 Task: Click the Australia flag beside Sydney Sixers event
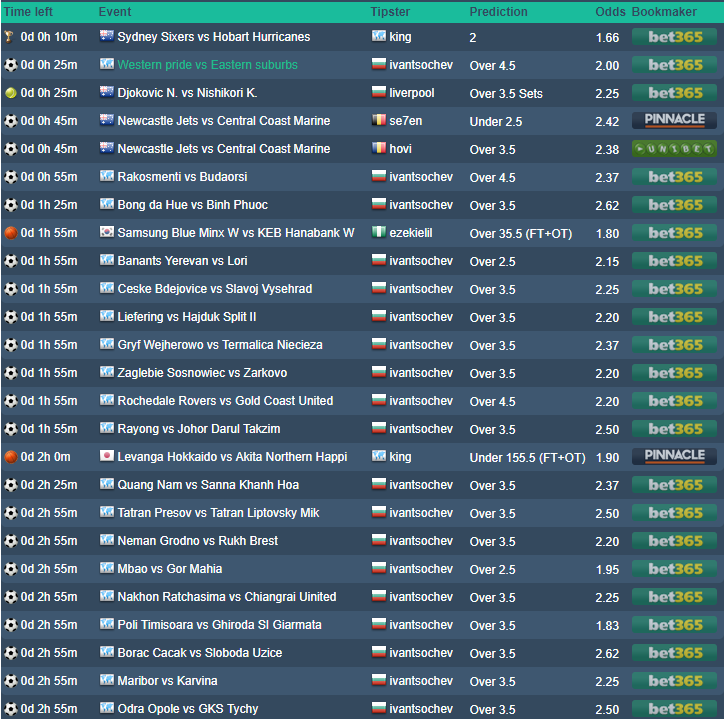click(x=107, y=36)
